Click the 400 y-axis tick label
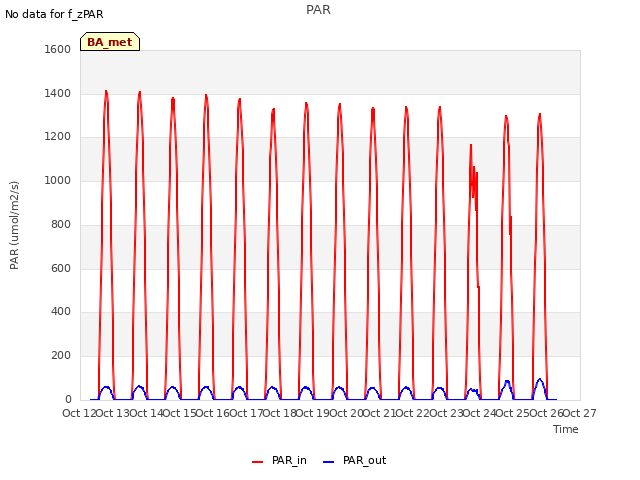640x480 pixels. tap(61, 311)
